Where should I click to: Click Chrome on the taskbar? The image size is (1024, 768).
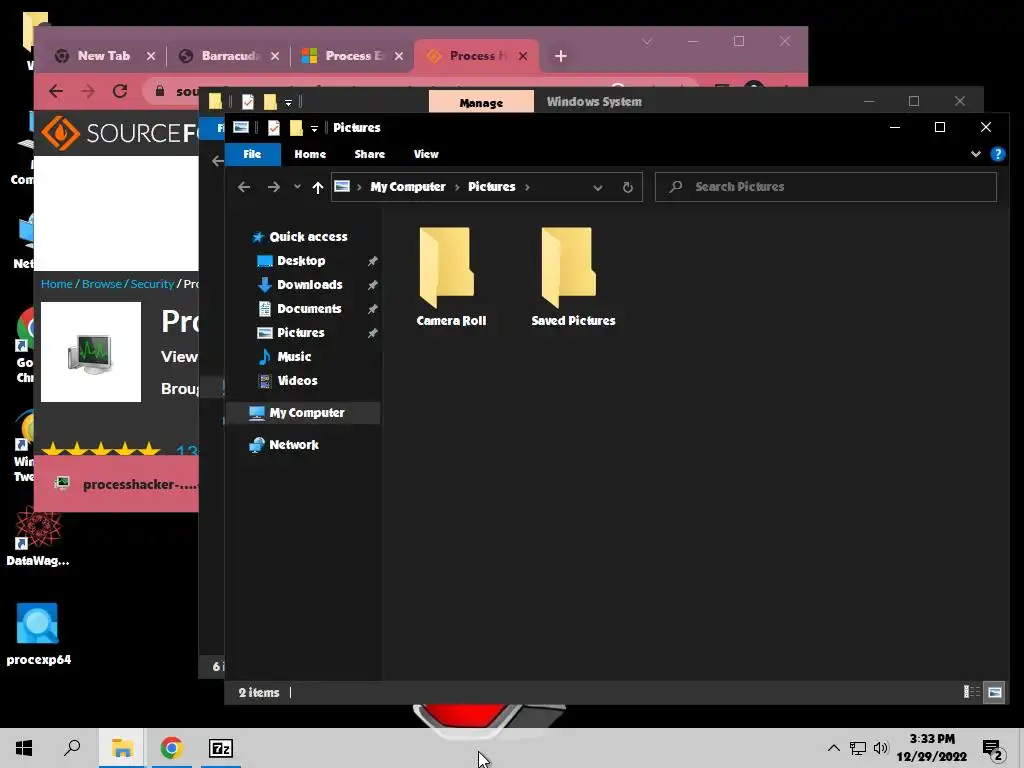point(171,748)
